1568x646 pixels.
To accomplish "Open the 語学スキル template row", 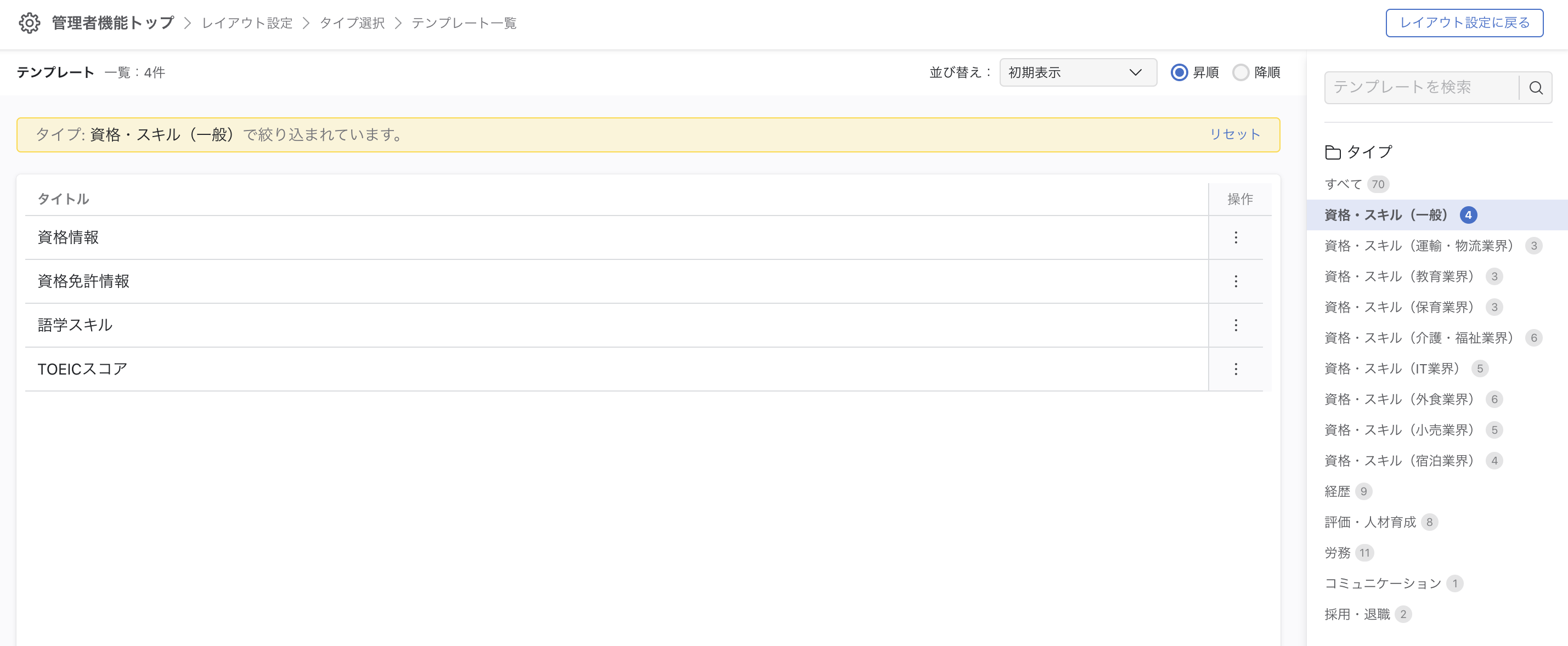I will click(76, 325).
